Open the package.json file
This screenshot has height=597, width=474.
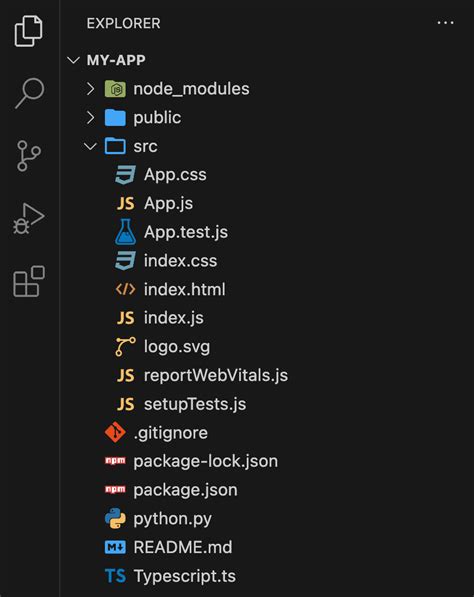pos(185,490)
